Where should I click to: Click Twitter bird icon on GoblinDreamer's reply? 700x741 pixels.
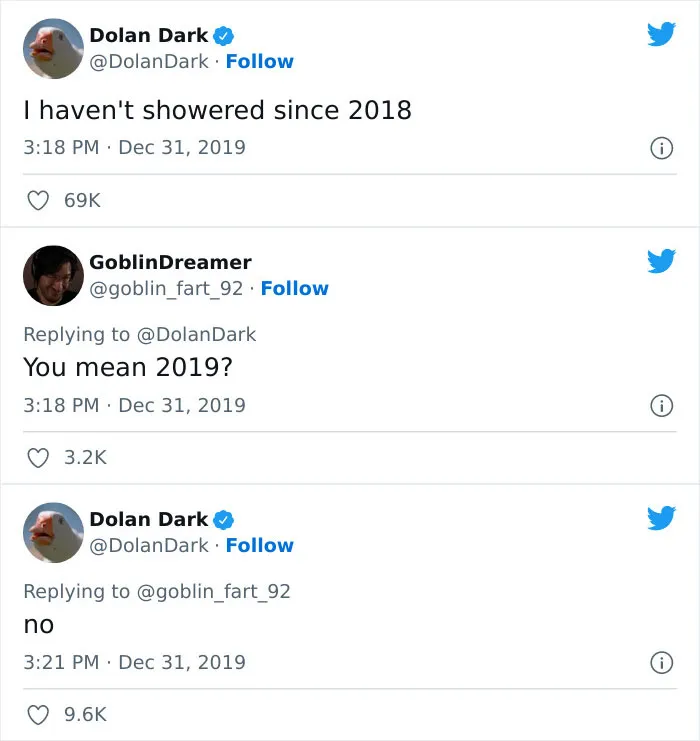coord(661,261)
